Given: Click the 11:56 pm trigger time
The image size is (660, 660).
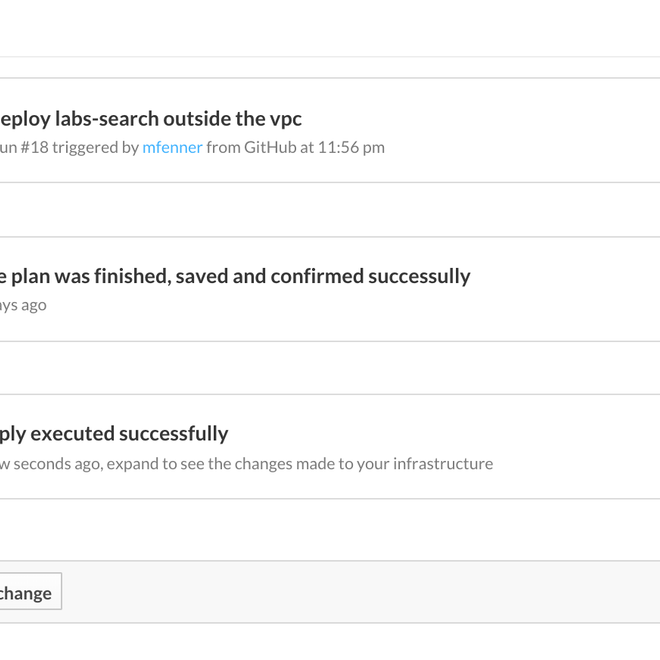Looking at the screenshot, I should click(351, 147).
